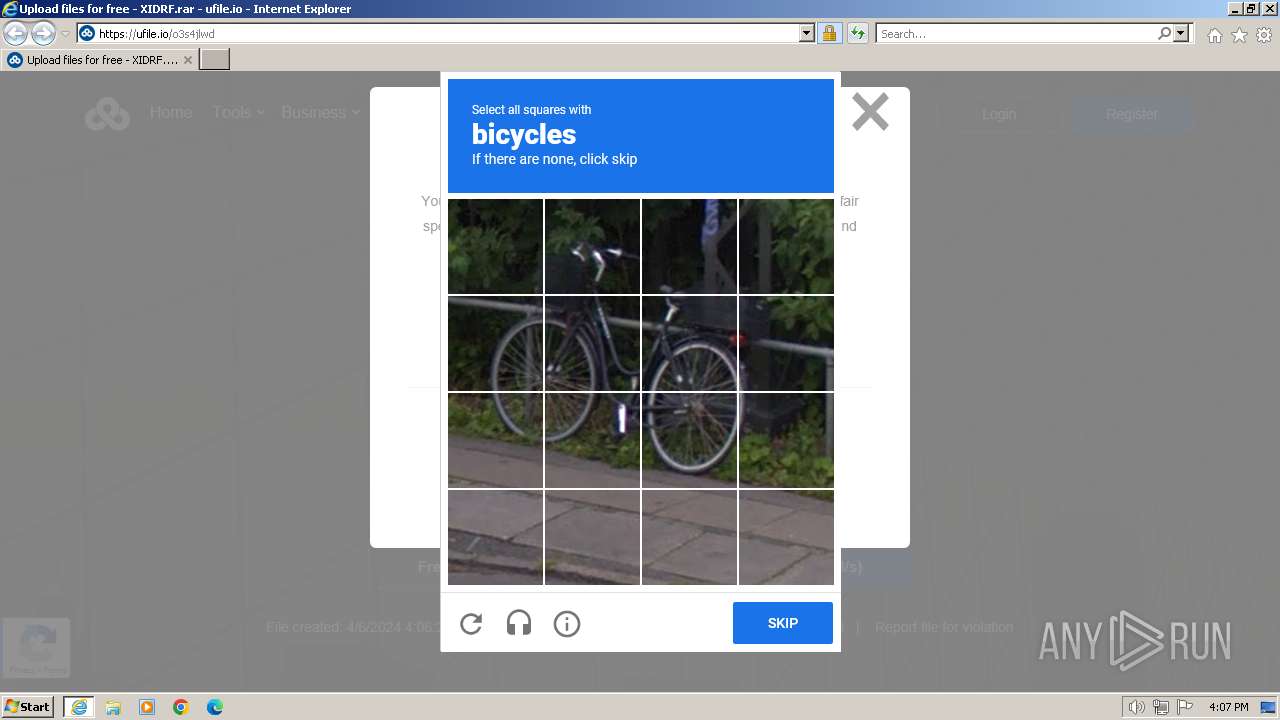Screen dimensions: 1280x720
Task: Click the reCAPTCHA badge
Action: click(x=36, y=647)
